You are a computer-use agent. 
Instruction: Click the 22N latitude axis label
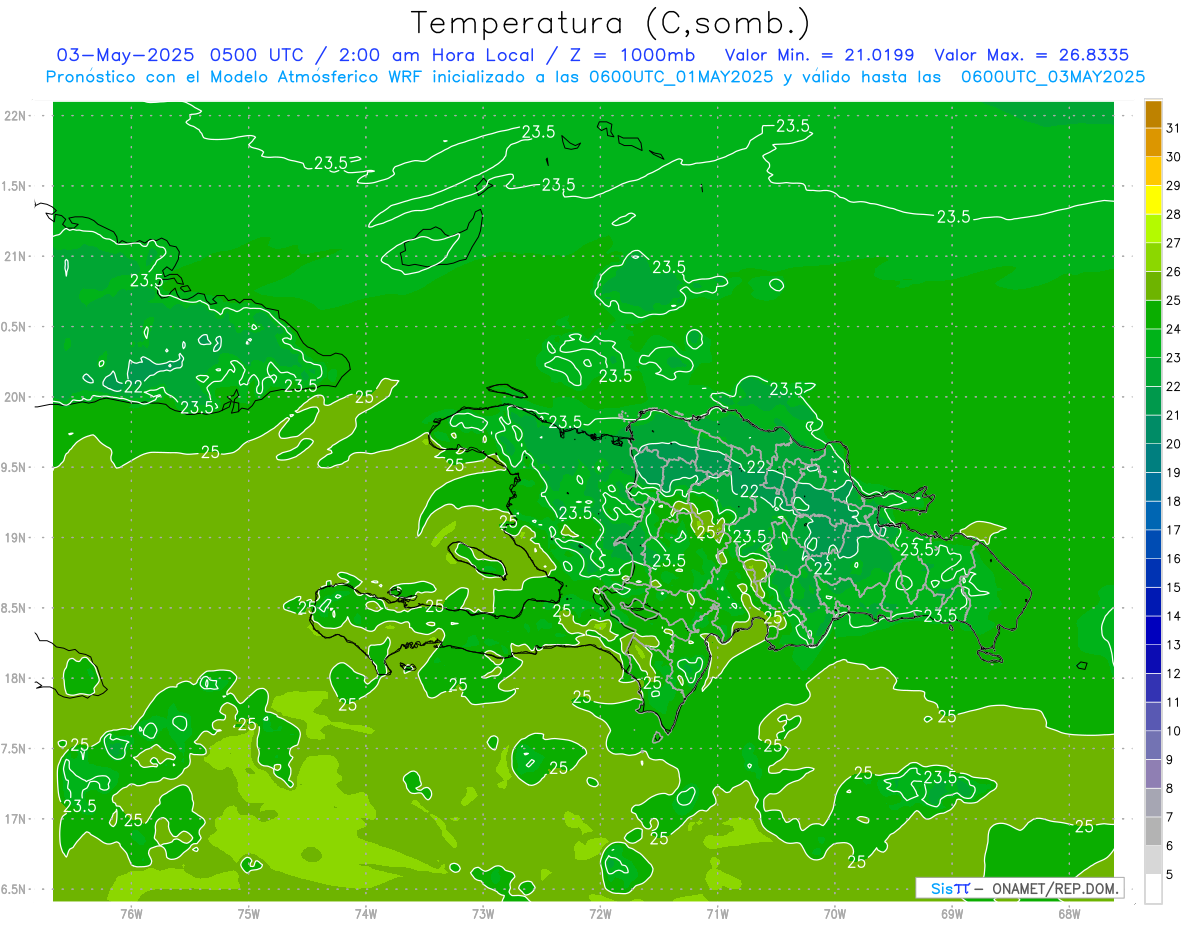click(x=17, y=116)
